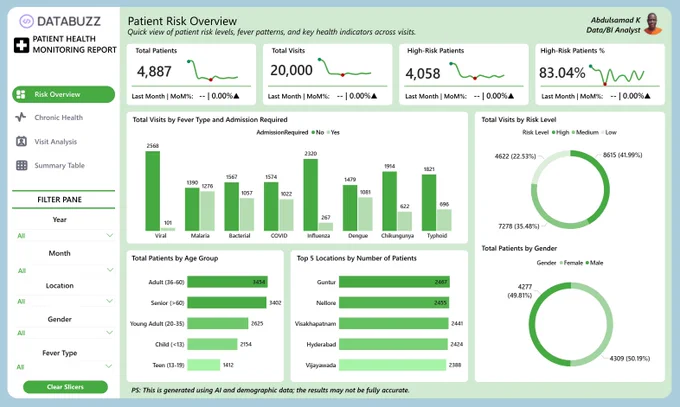The height and width of the screenshot is (407, 680).
Task: Select the Influenza No-admission bar 2320
Action: tap(311, 195)
